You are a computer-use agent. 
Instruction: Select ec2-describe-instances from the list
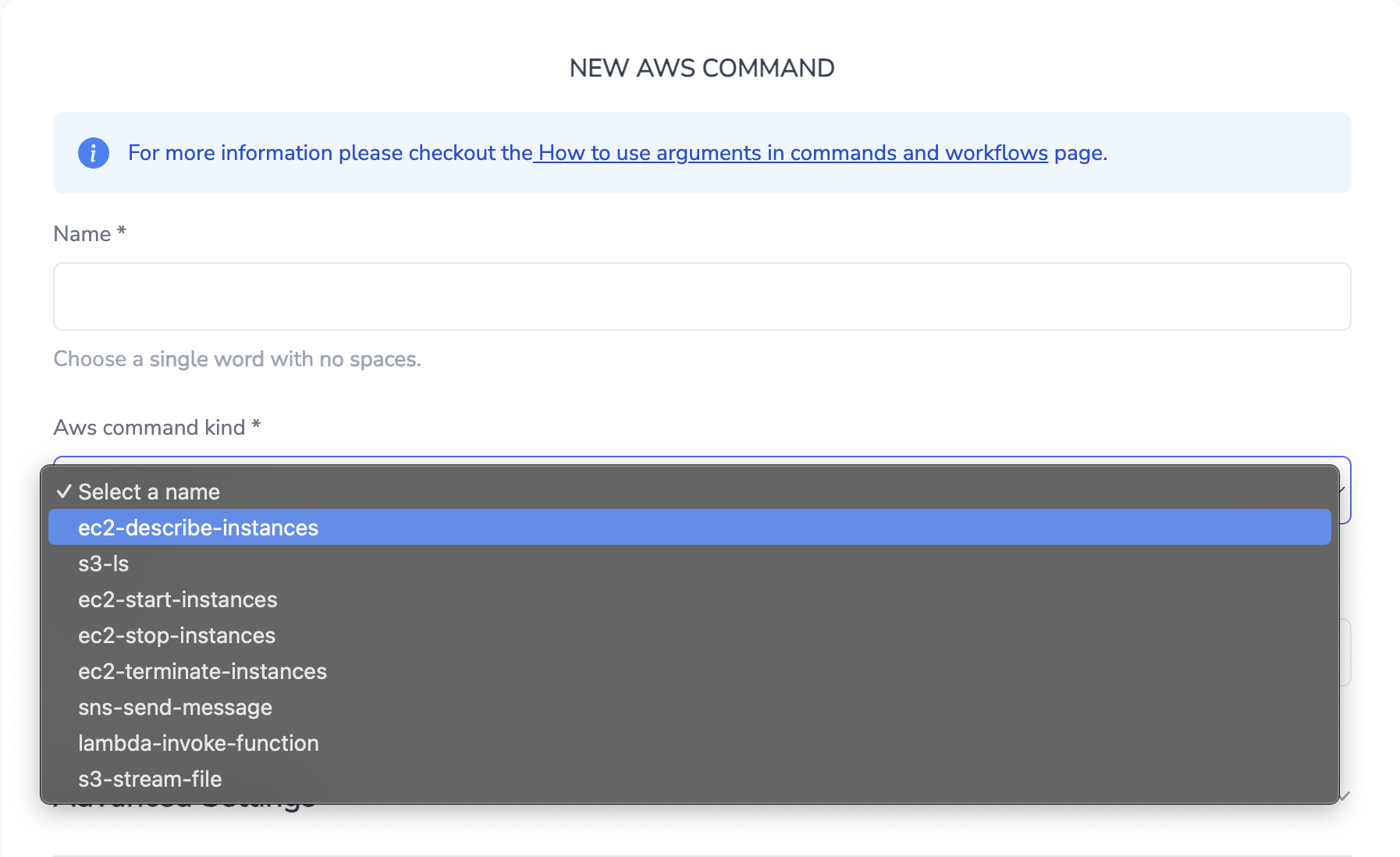pos(690,528)
